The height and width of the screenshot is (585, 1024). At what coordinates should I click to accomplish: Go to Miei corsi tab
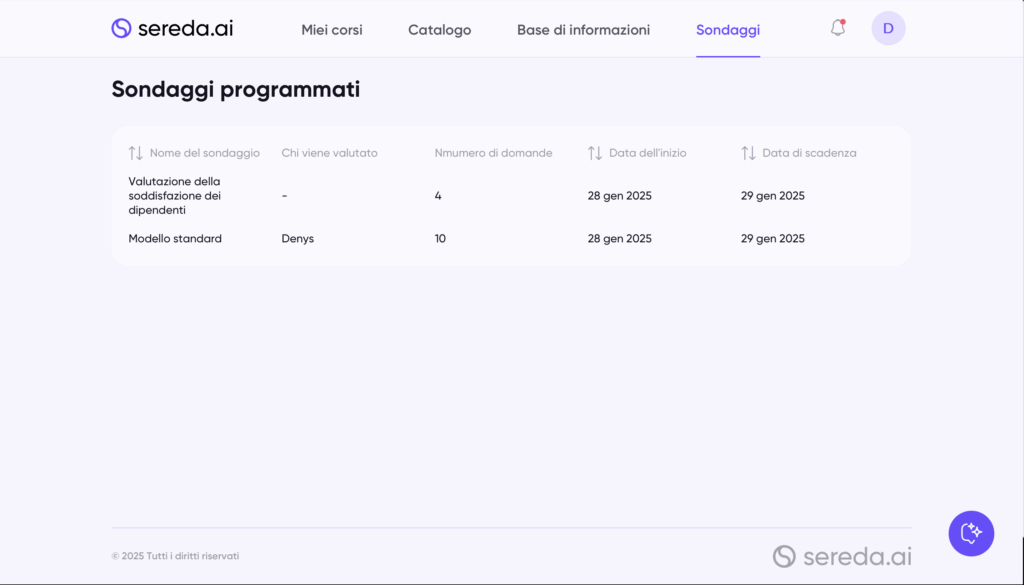(332, 30)
